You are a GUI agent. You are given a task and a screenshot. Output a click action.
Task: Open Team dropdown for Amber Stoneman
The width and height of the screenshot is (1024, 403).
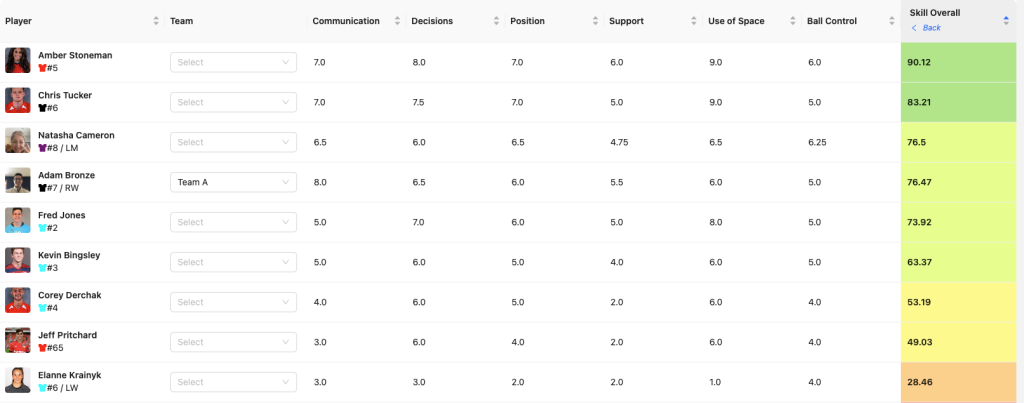pos(233,62)
